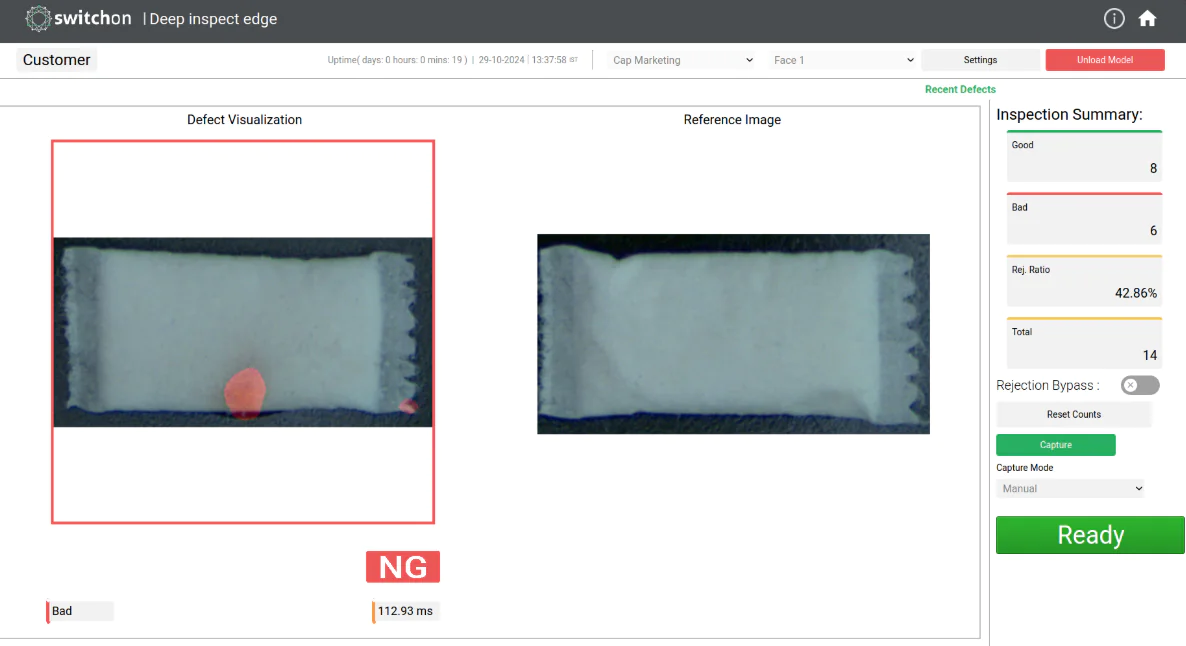Open the Recent Defects view

960,89
